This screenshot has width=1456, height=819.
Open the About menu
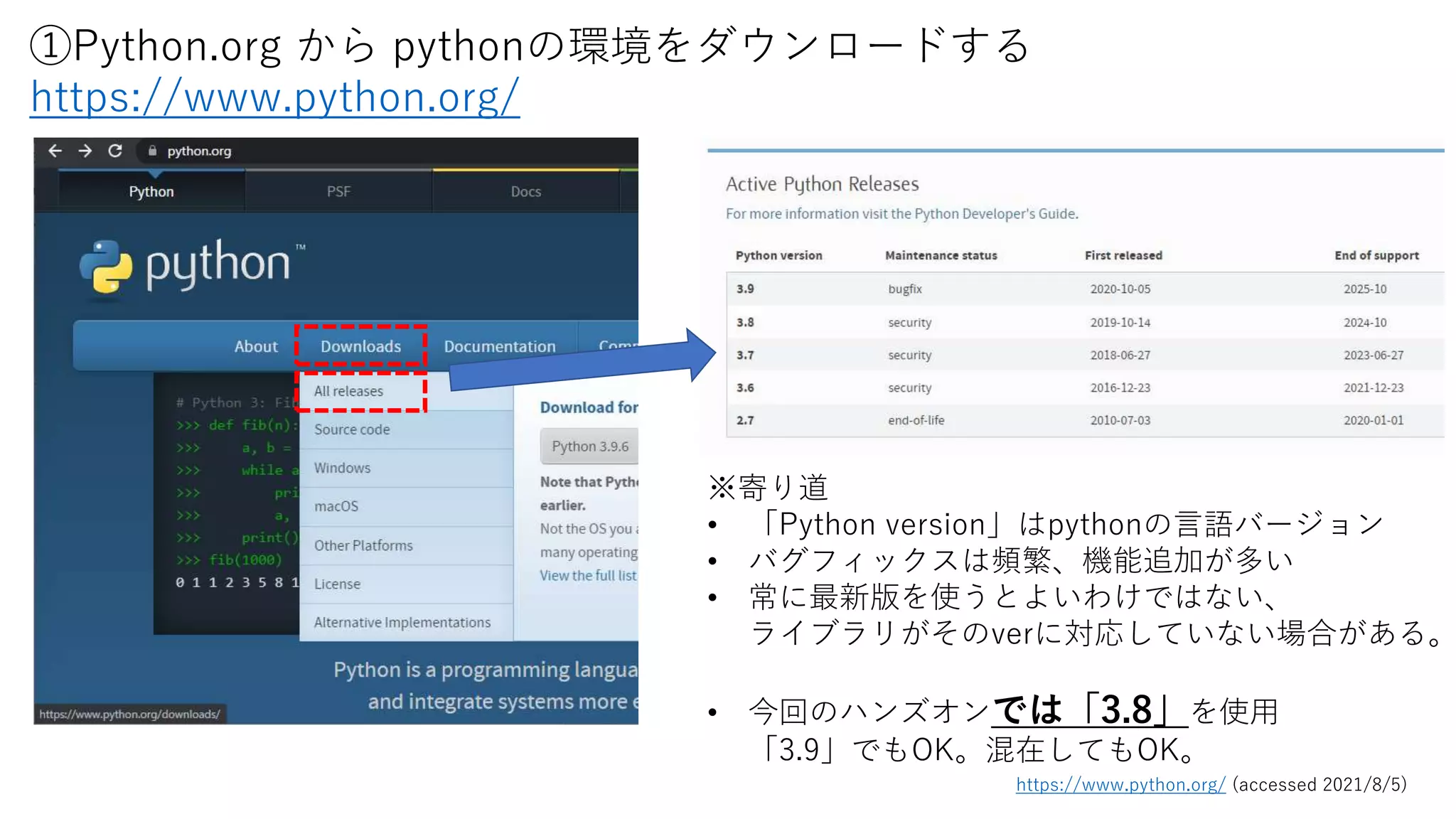[256, 346]
